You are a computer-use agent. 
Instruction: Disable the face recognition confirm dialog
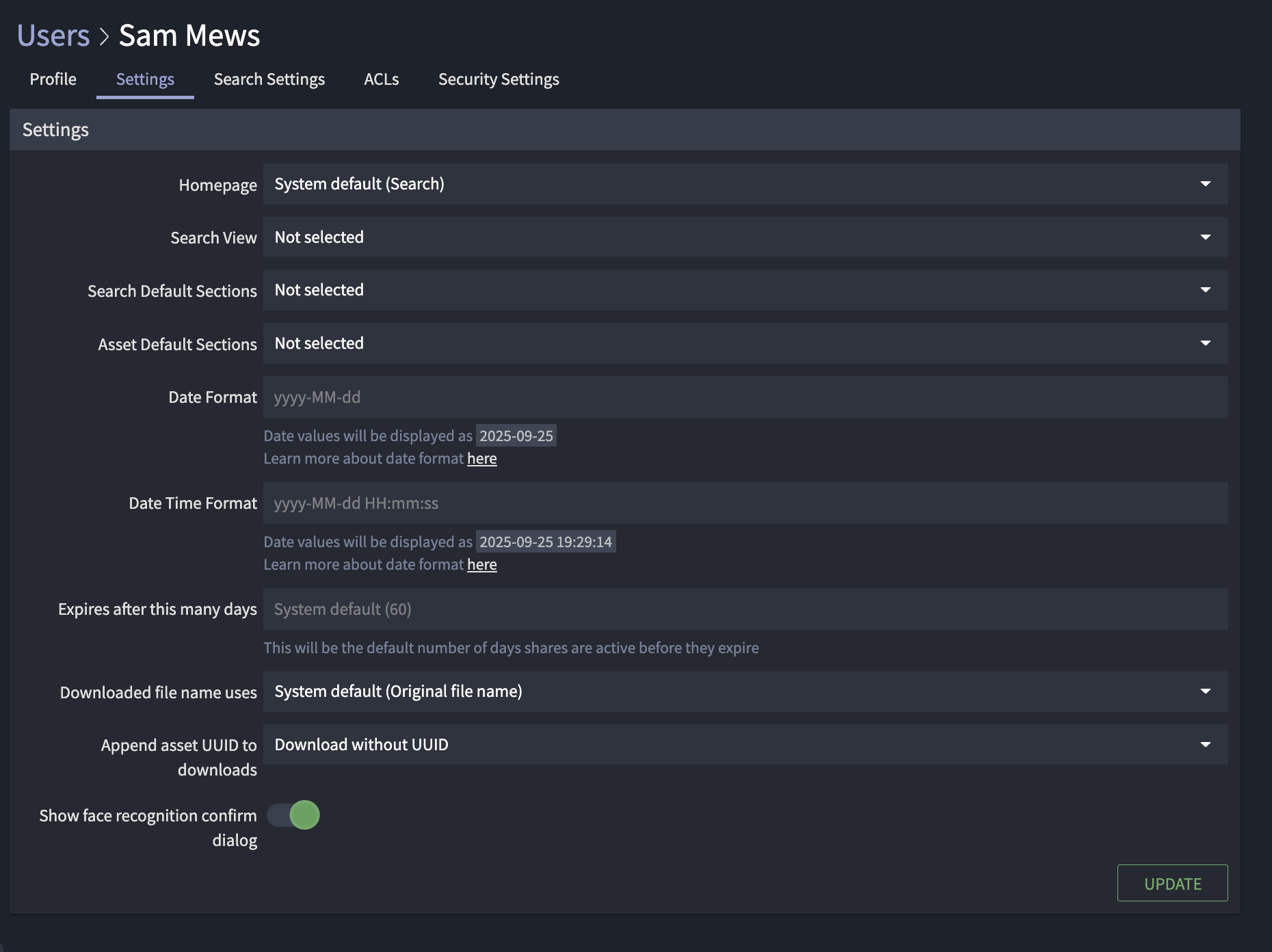293,815
